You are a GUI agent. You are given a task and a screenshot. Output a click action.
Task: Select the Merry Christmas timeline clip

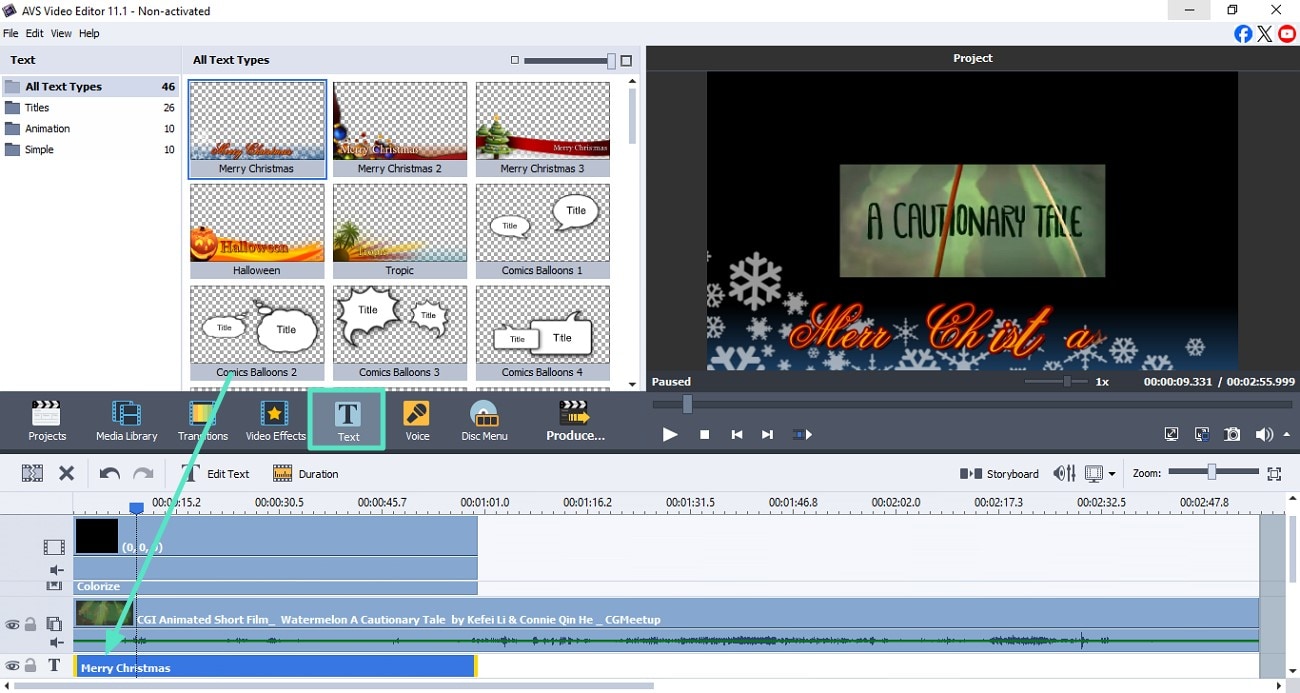[x=276, y=667]
